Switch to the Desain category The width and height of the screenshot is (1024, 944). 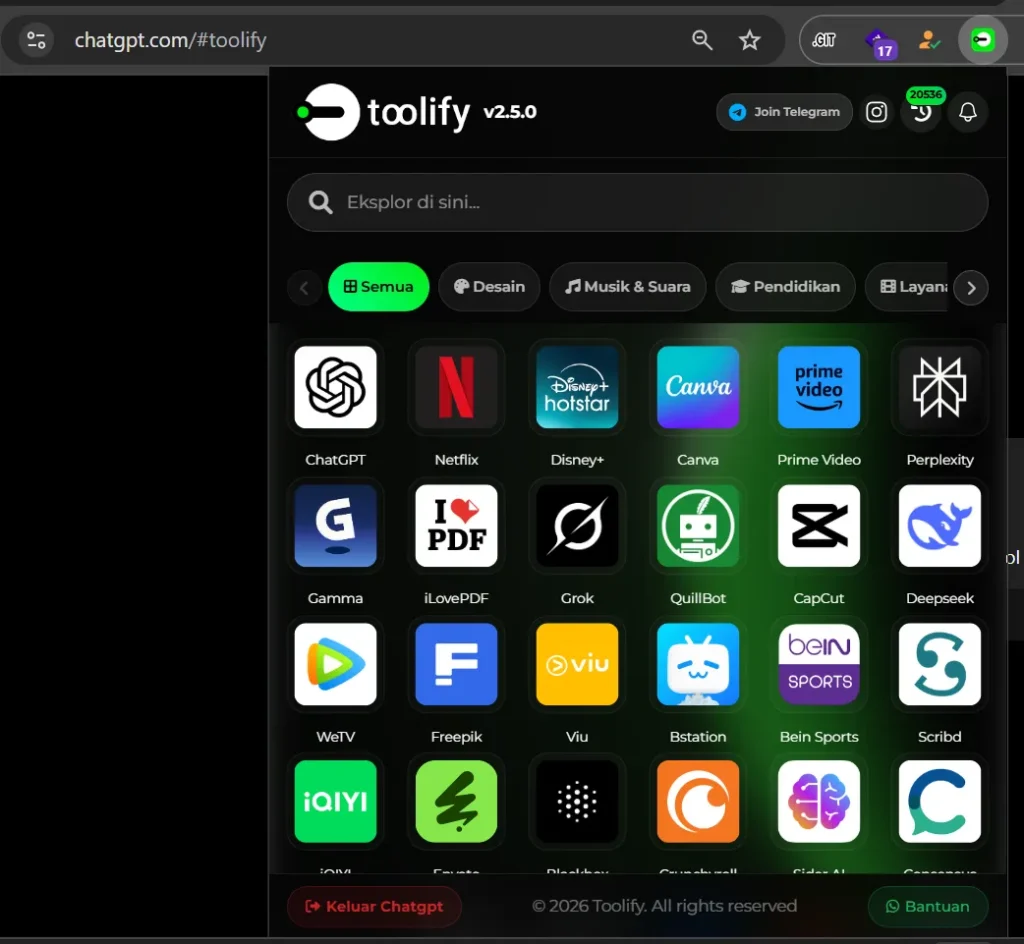pos(489,287)
